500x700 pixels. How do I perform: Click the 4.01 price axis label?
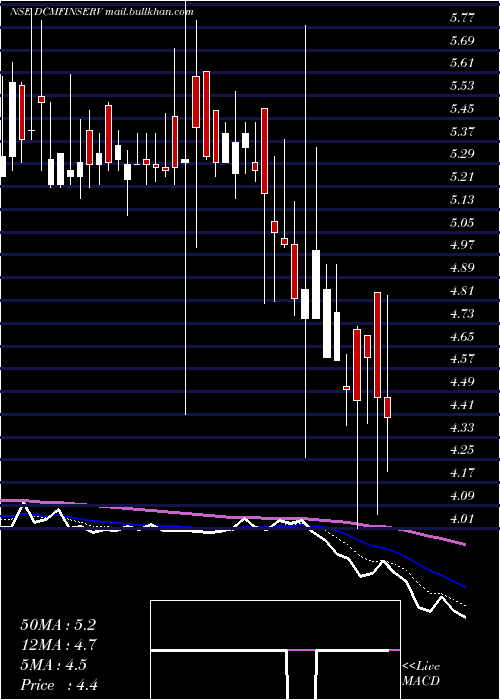pos(462,518)
